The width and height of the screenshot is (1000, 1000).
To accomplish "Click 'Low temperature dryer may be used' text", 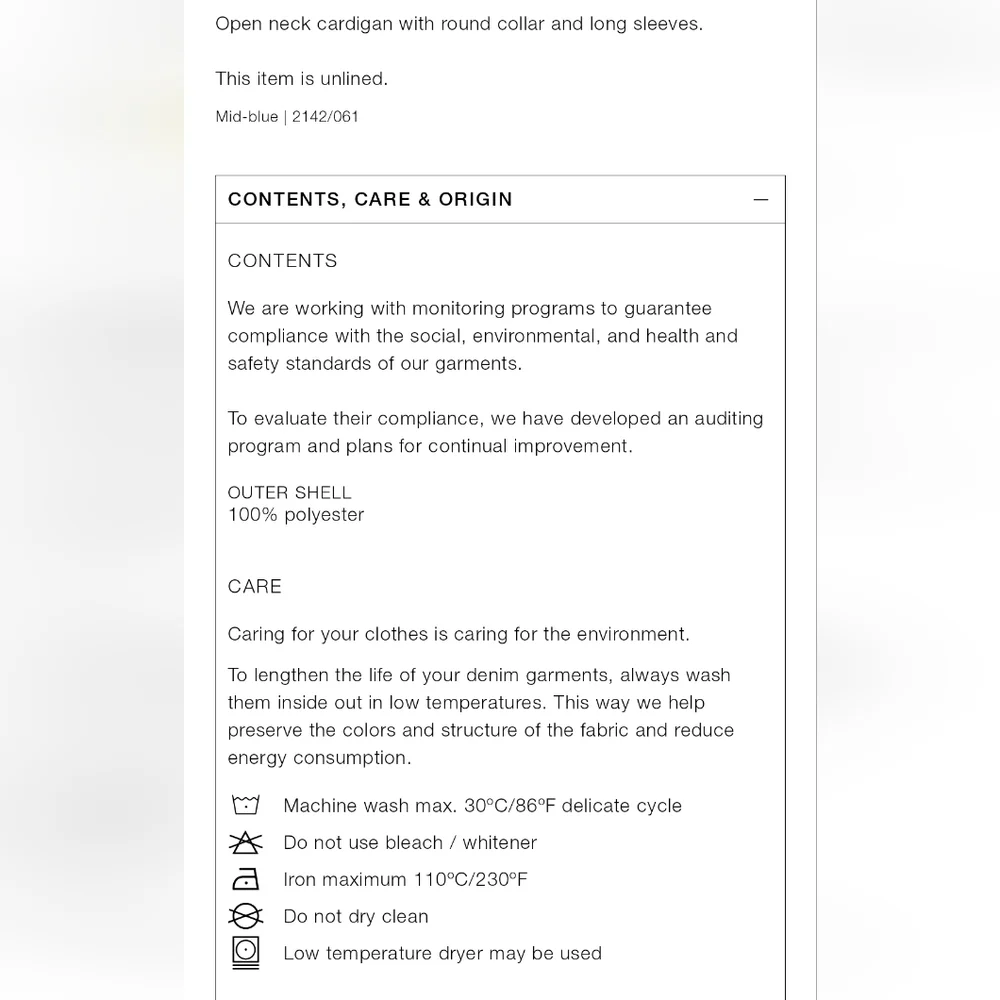I will tap(443, 953).
